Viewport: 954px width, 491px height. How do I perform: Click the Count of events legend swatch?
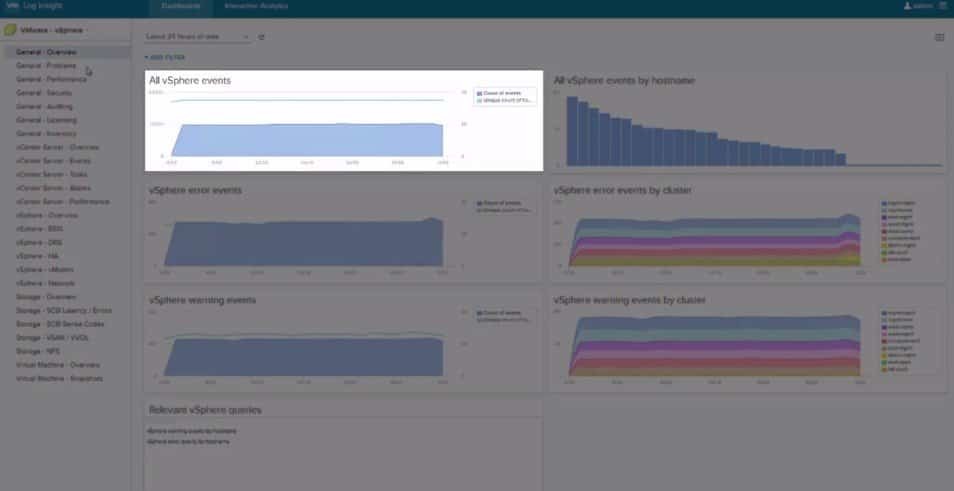(x=480, y=93)
